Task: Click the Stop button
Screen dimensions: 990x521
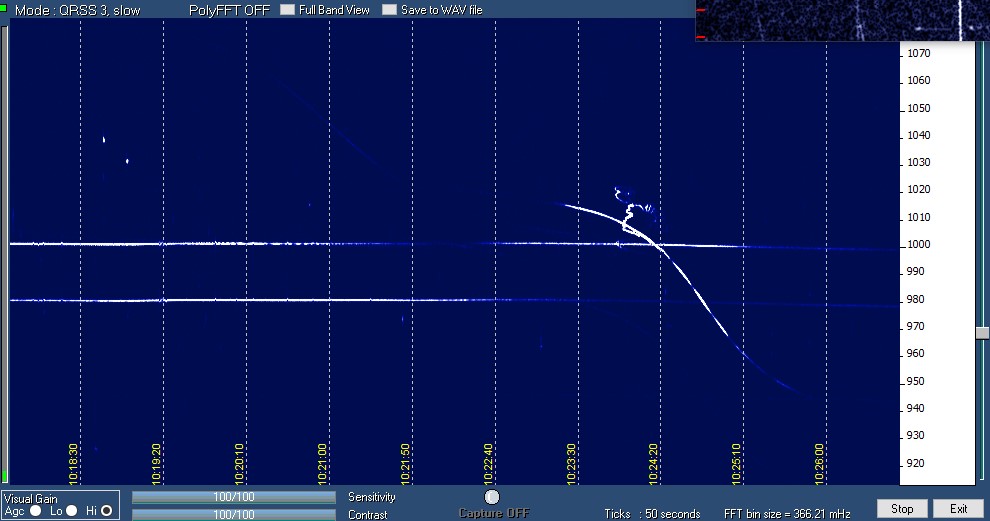Action: pos(902,508)
